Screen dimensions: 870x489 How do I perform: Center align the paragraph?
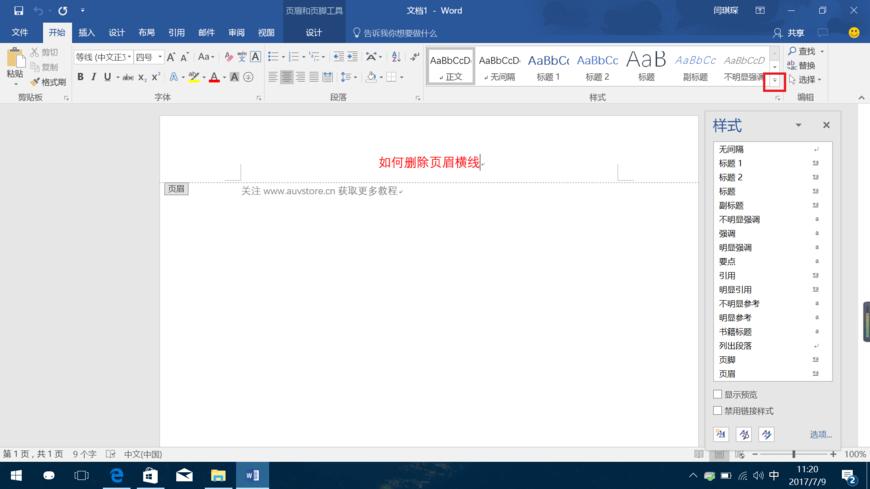click(x=286, y=77)
